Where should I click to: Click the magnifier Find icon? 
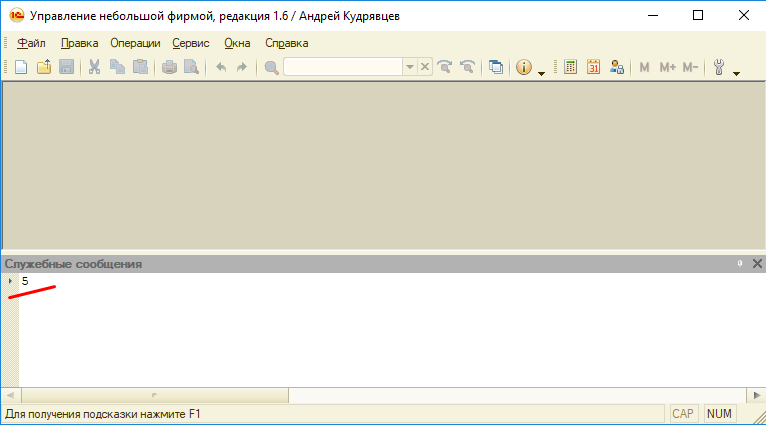pyautogui.click(x=271, y=67)
